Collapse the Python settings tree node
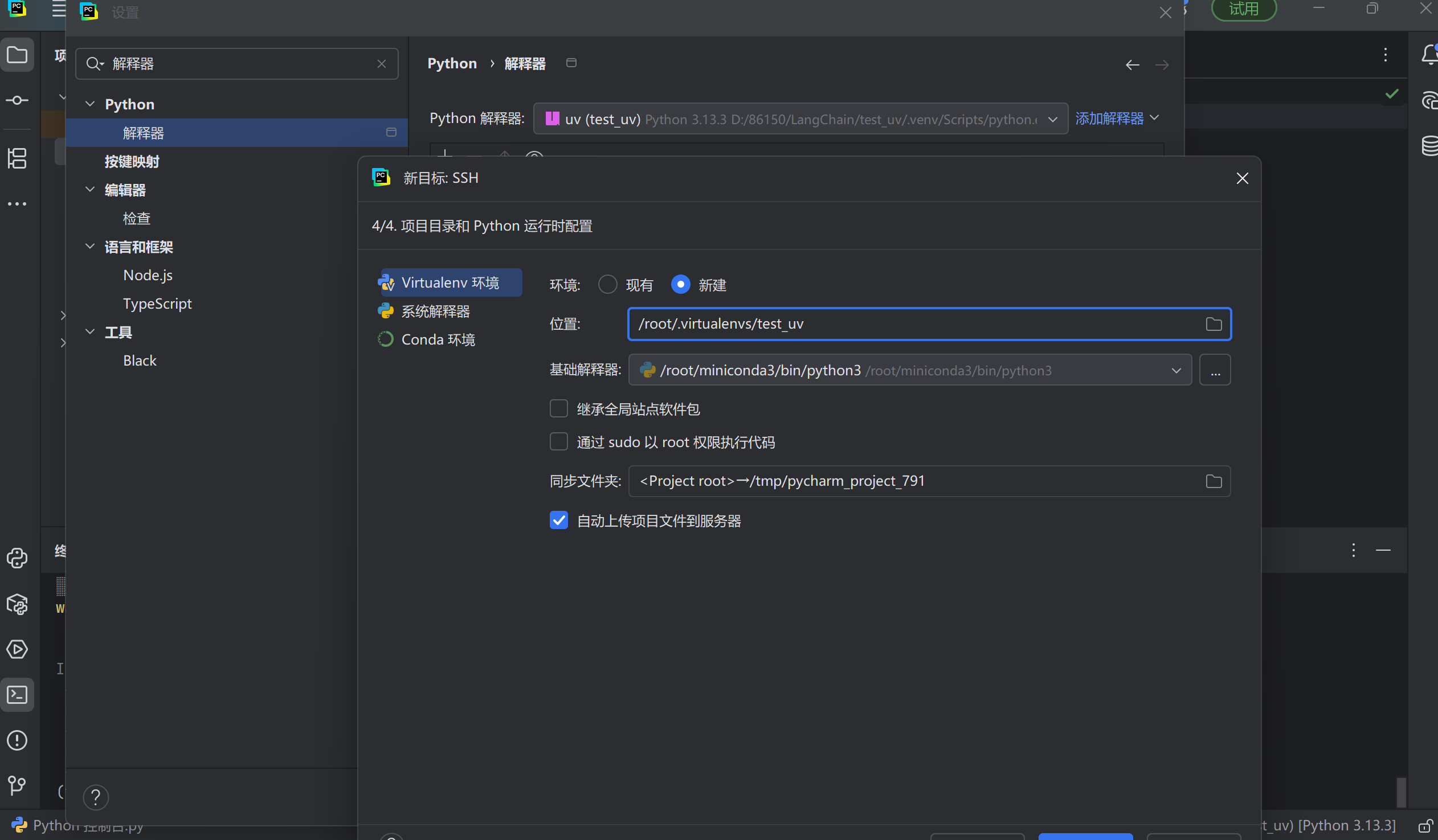Viewport: 1438px width, 840px height. [89, 104]
